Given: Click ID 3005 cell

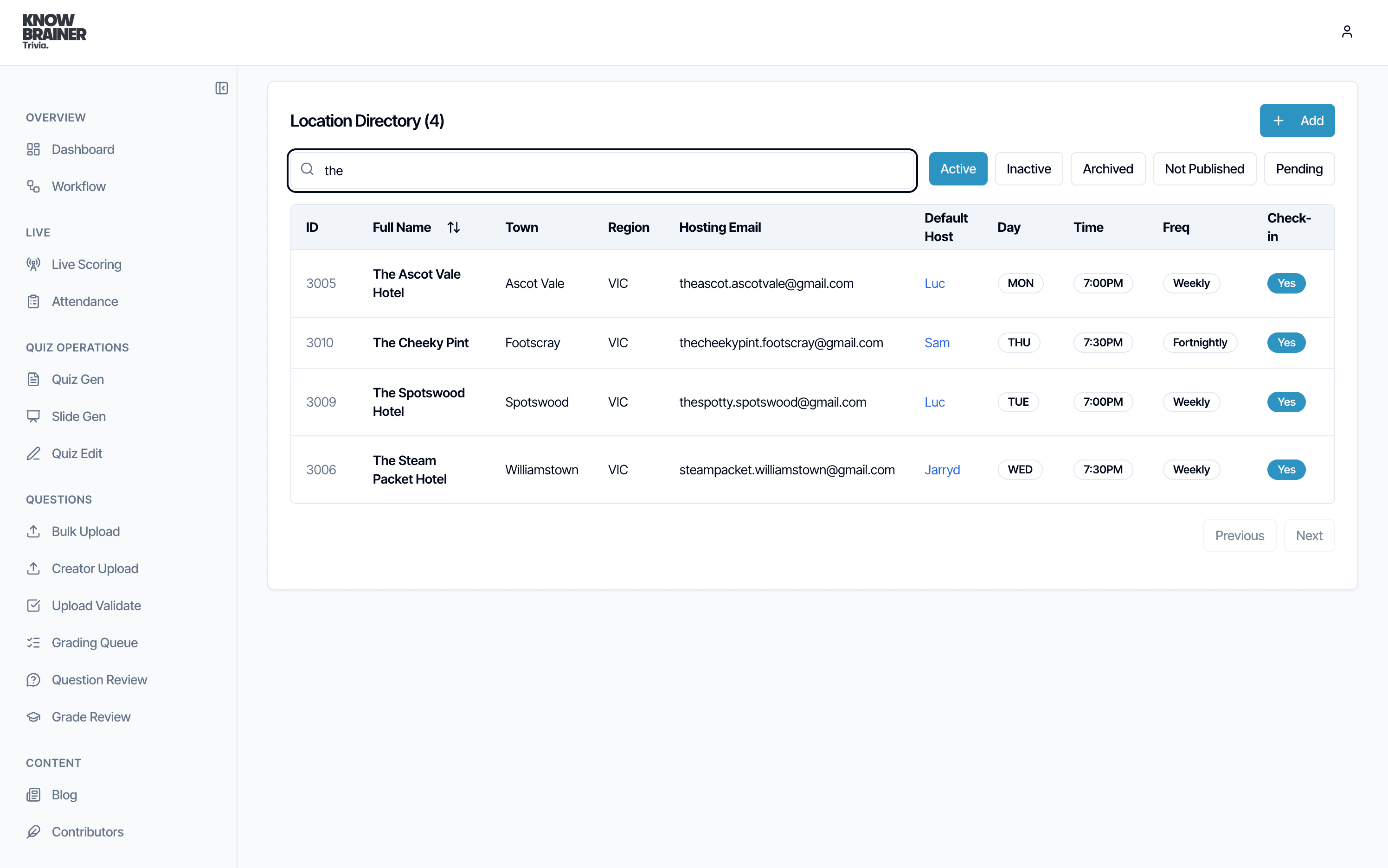Looking at the screenshot, I should click(321, 283).
